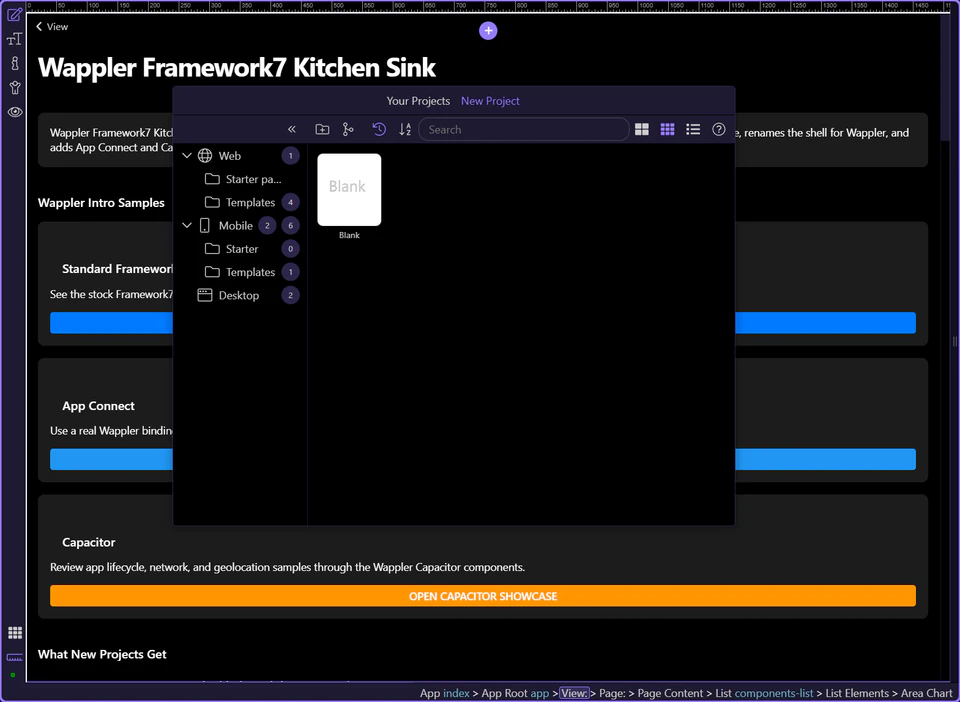Open the info icon in left sidebar
The width and height of the screenshot is (960, 702).
(x=15, y=63)
